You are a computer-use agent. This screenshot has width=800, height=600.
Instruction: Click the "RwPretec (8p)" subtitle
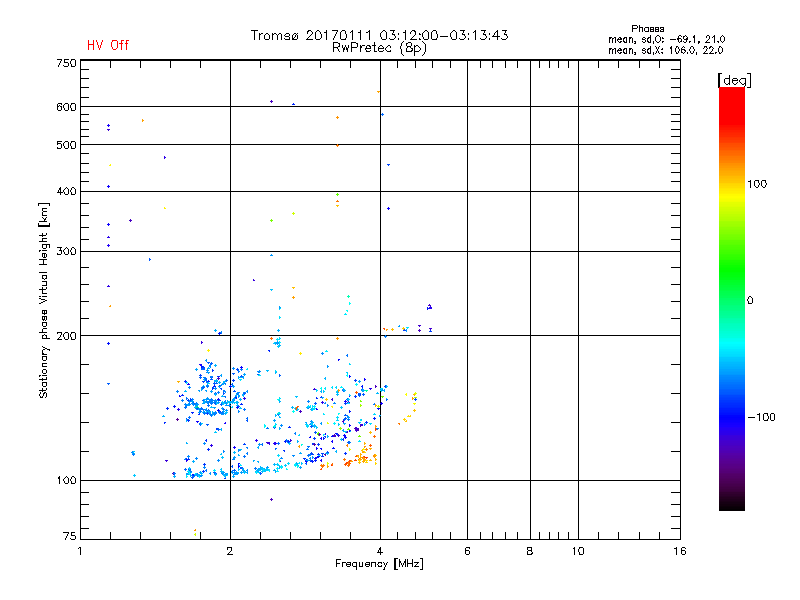coord(379,48)
